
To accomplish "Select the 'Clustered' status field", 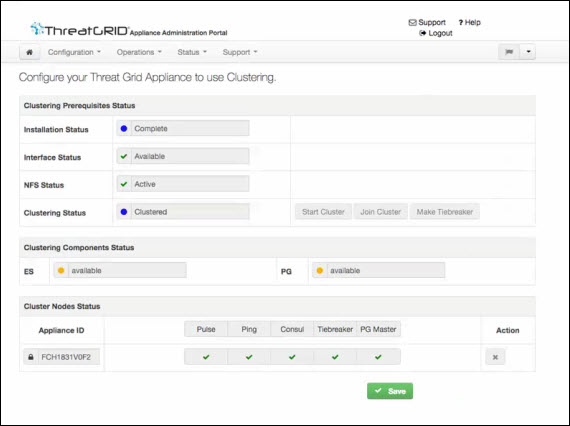I will (x=190, y=212).
